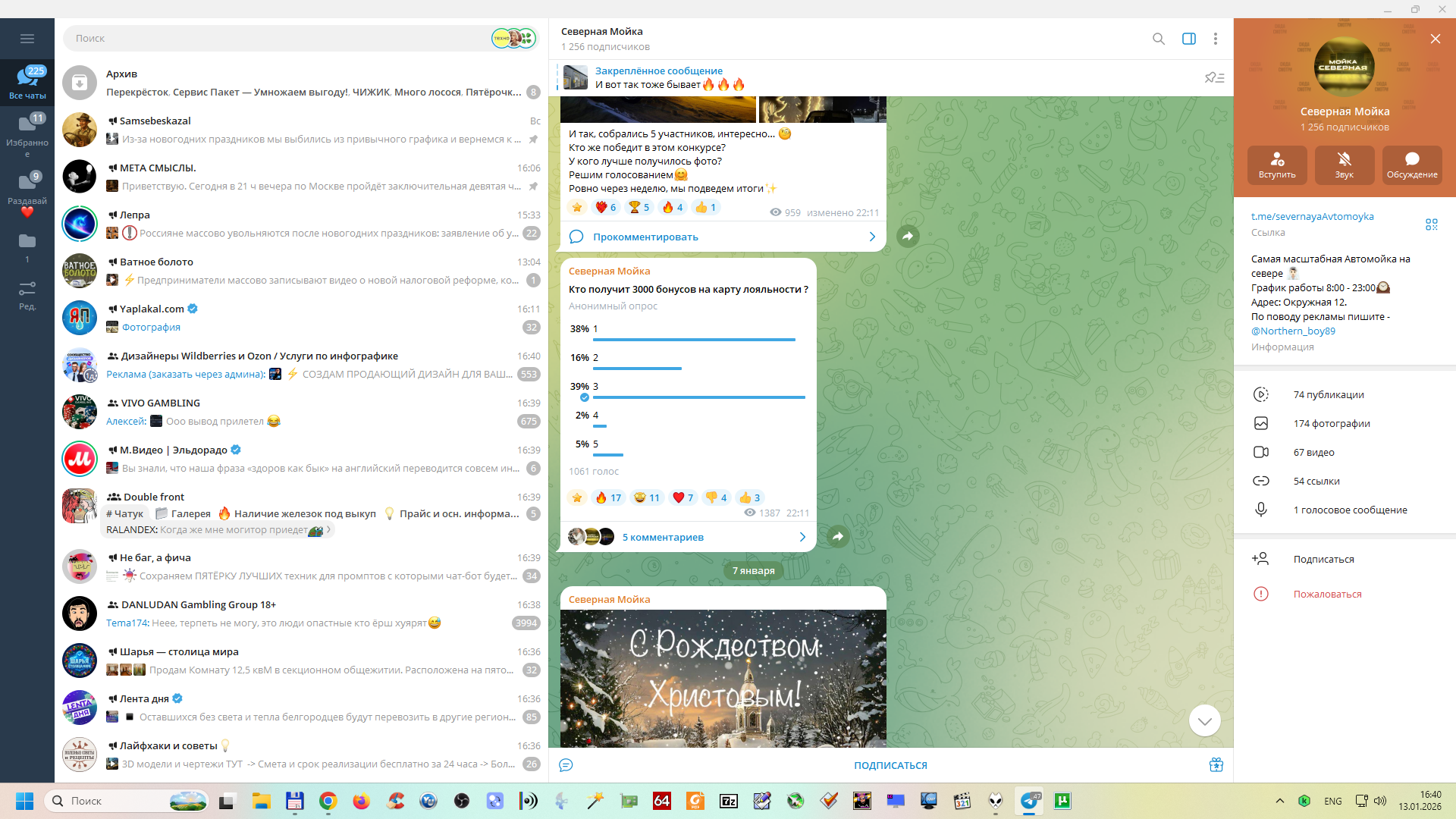The height and width of the screenshot is (819, 1456).
Task: Click the Вступить join button
Action: coord(1277,165)
